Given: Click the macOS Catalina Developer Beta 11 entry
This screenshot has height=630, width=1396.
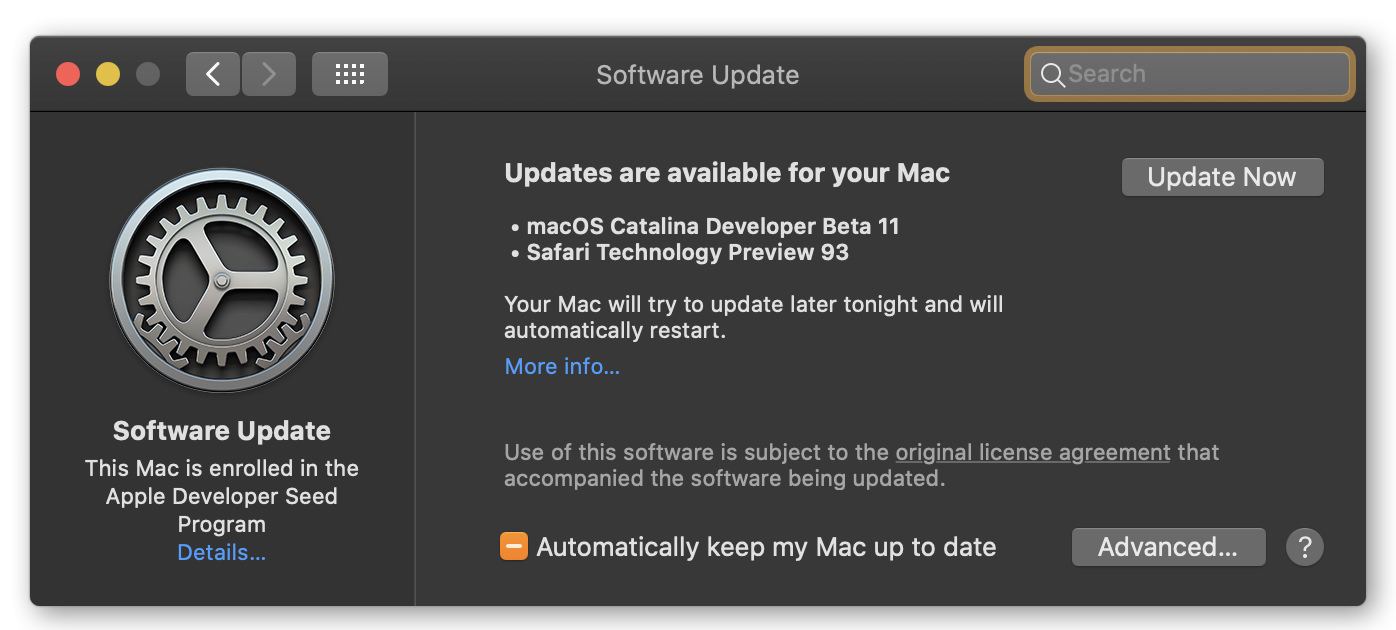Looking at the screenshot, I should click(712, 226).
